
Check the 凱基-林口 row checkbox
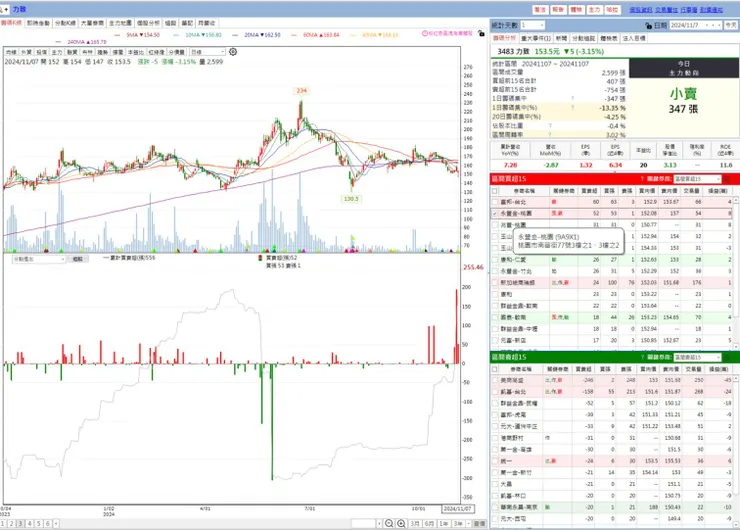[495, 496]
